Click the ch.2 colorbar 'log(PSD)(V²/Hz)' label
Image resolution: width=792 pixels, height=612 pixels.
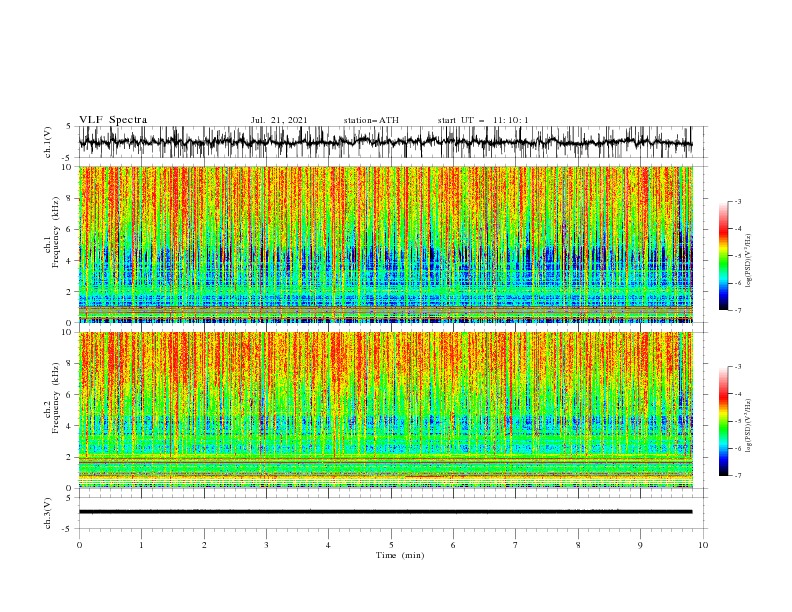[748, 426]
